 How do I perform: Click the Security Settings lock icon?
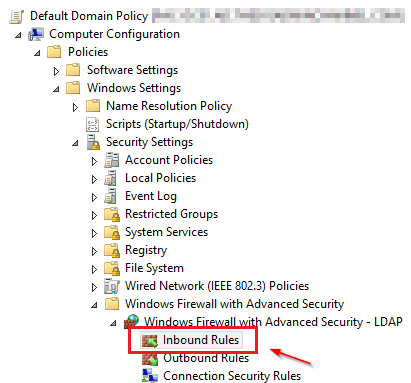pyautogui.click(x=93, y=142)
